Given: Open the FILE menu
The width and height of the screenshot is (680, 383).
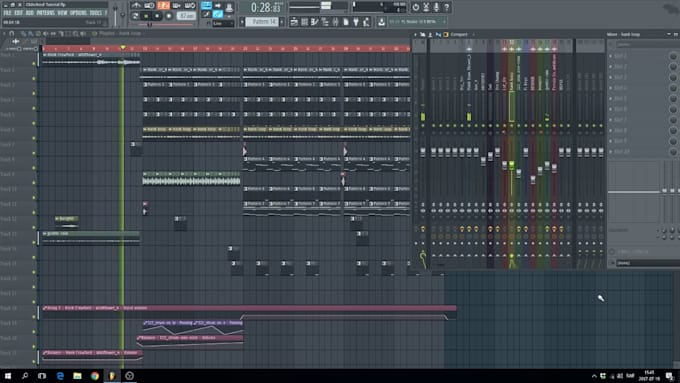Looking at the screenshot, I should (x=7, y=13).
